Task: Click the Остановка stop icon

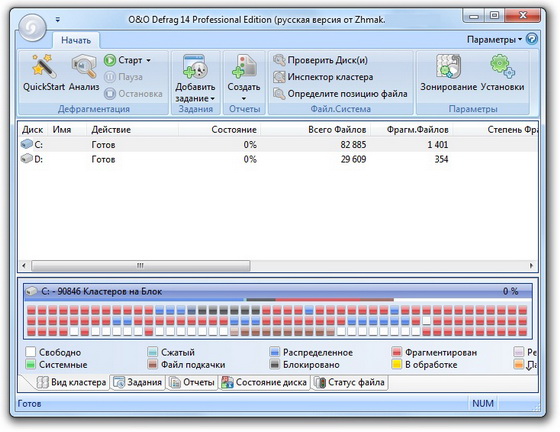Action: 110,94
